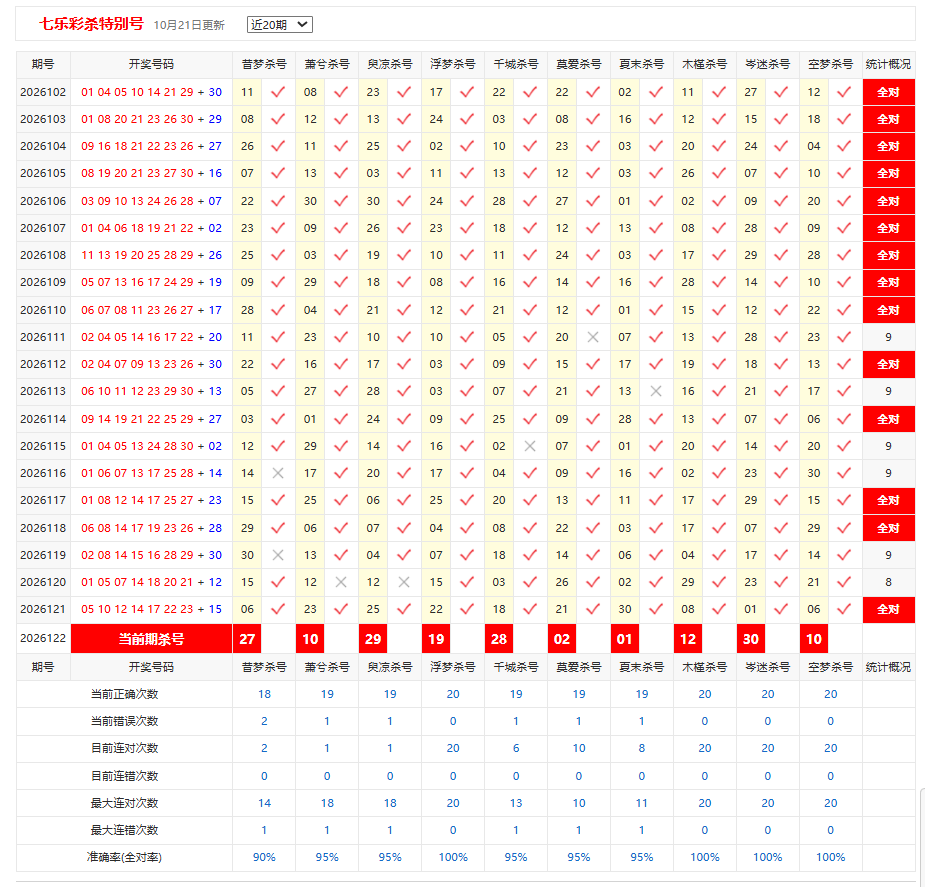Click the 最大连对次数 value 13 under 千城杀号

click(516, 803)
